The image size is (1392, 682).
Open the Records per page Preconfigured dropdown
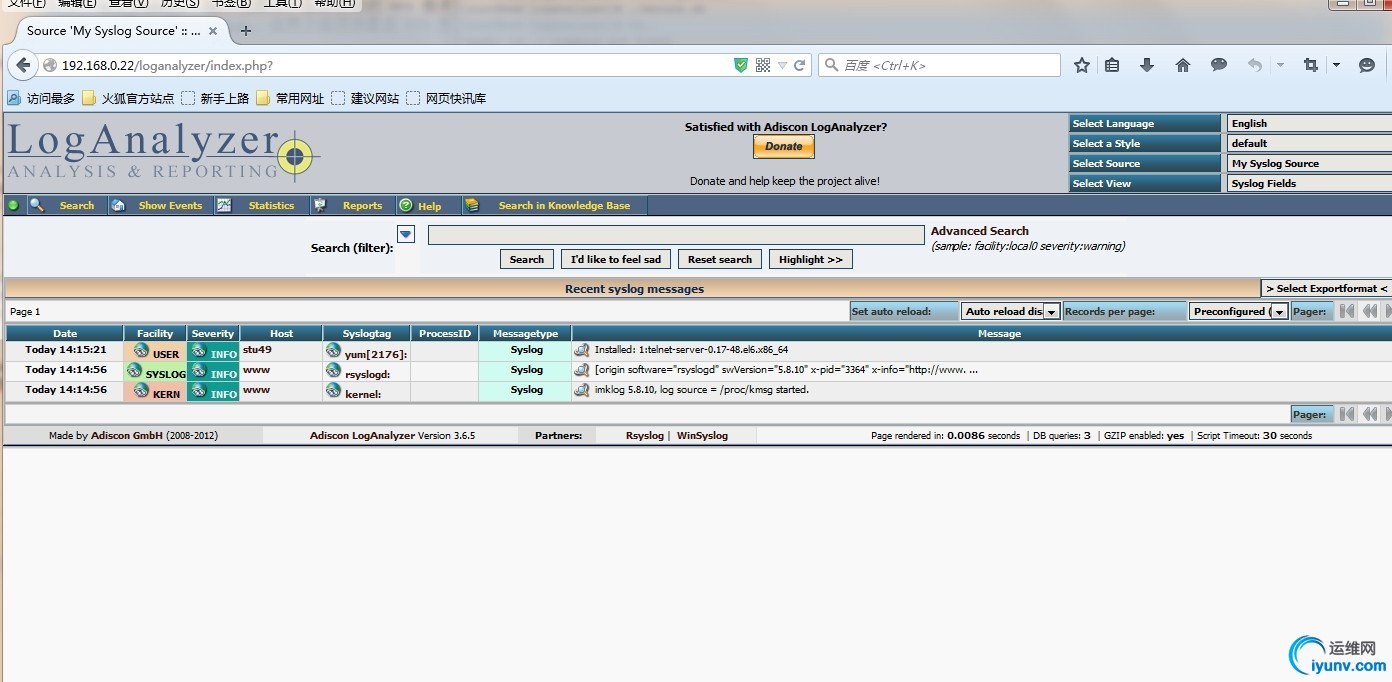click(1238, 311)
